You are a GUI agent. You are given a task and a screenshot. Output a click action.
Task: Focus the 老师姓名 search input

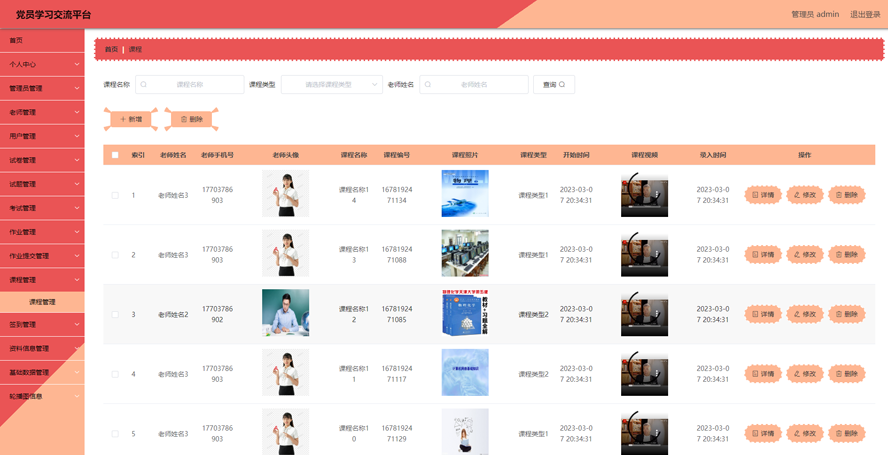click(474, 84)
